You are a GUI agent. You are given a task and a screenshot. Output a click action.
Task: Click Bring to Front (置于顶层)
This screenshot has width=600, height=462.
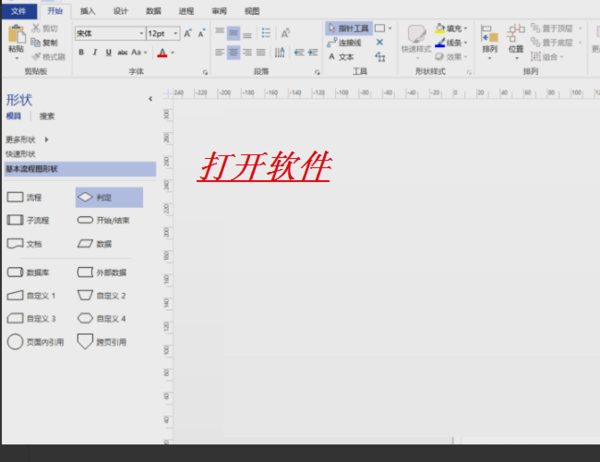(556, 28)
